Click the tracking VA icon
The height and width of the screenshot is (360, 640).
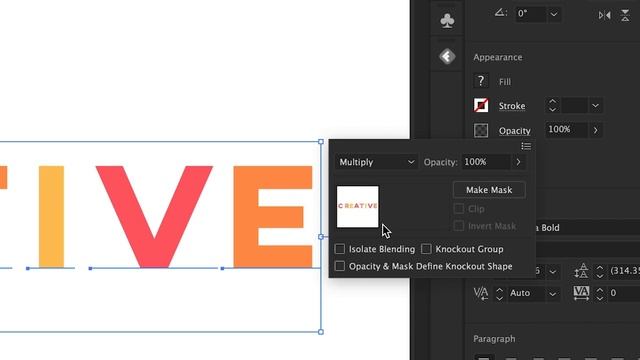pos(581,293)
